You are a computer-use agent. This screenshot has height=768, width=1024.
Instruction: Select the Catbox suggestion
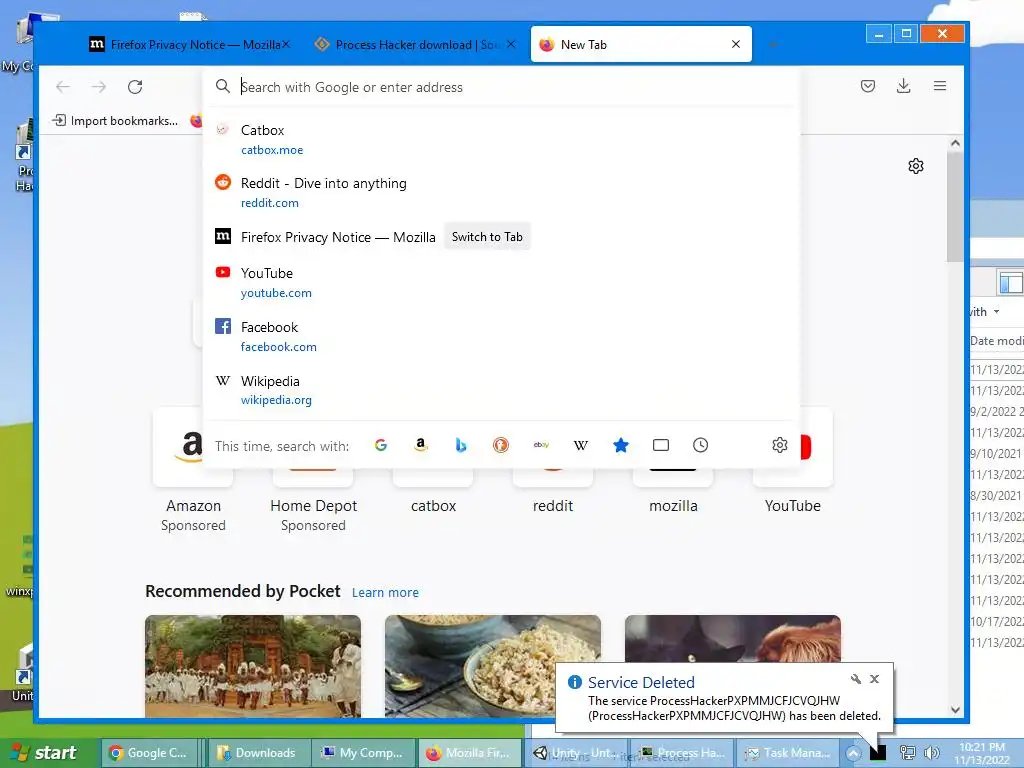[501, 139]
